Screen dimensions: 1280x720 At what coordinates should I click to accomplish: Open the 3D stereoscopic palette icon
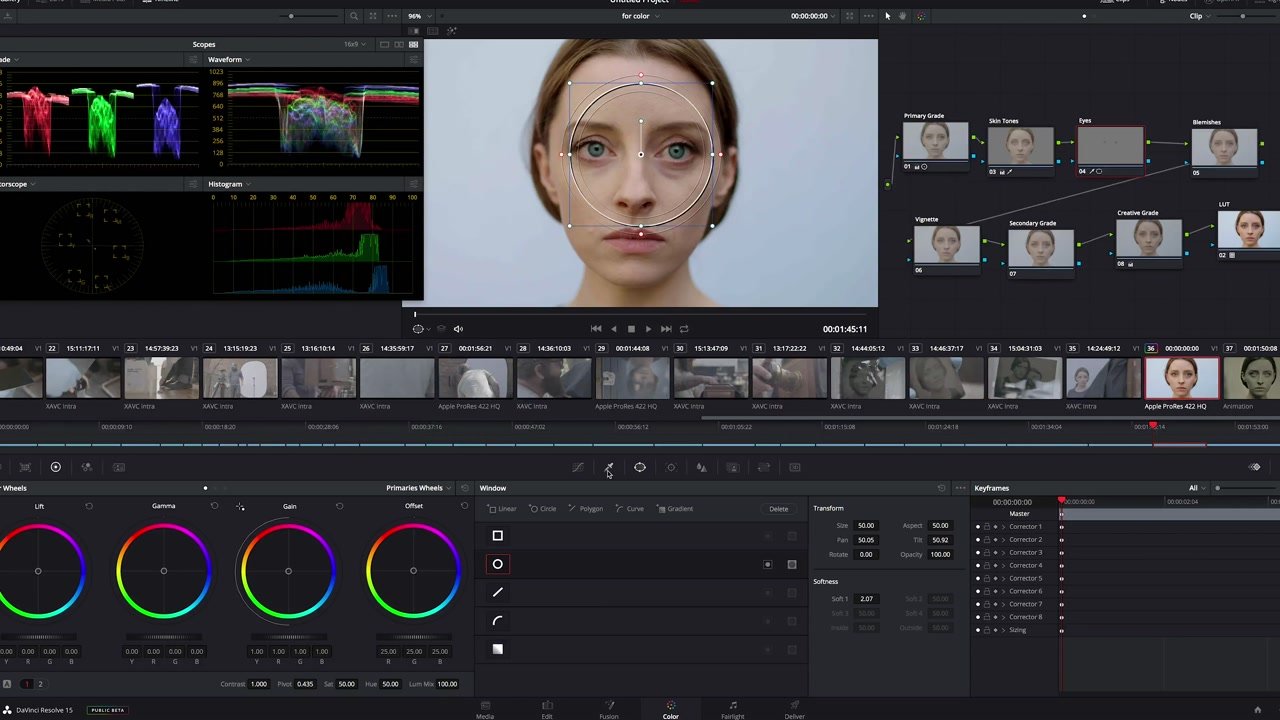point(795,467)
